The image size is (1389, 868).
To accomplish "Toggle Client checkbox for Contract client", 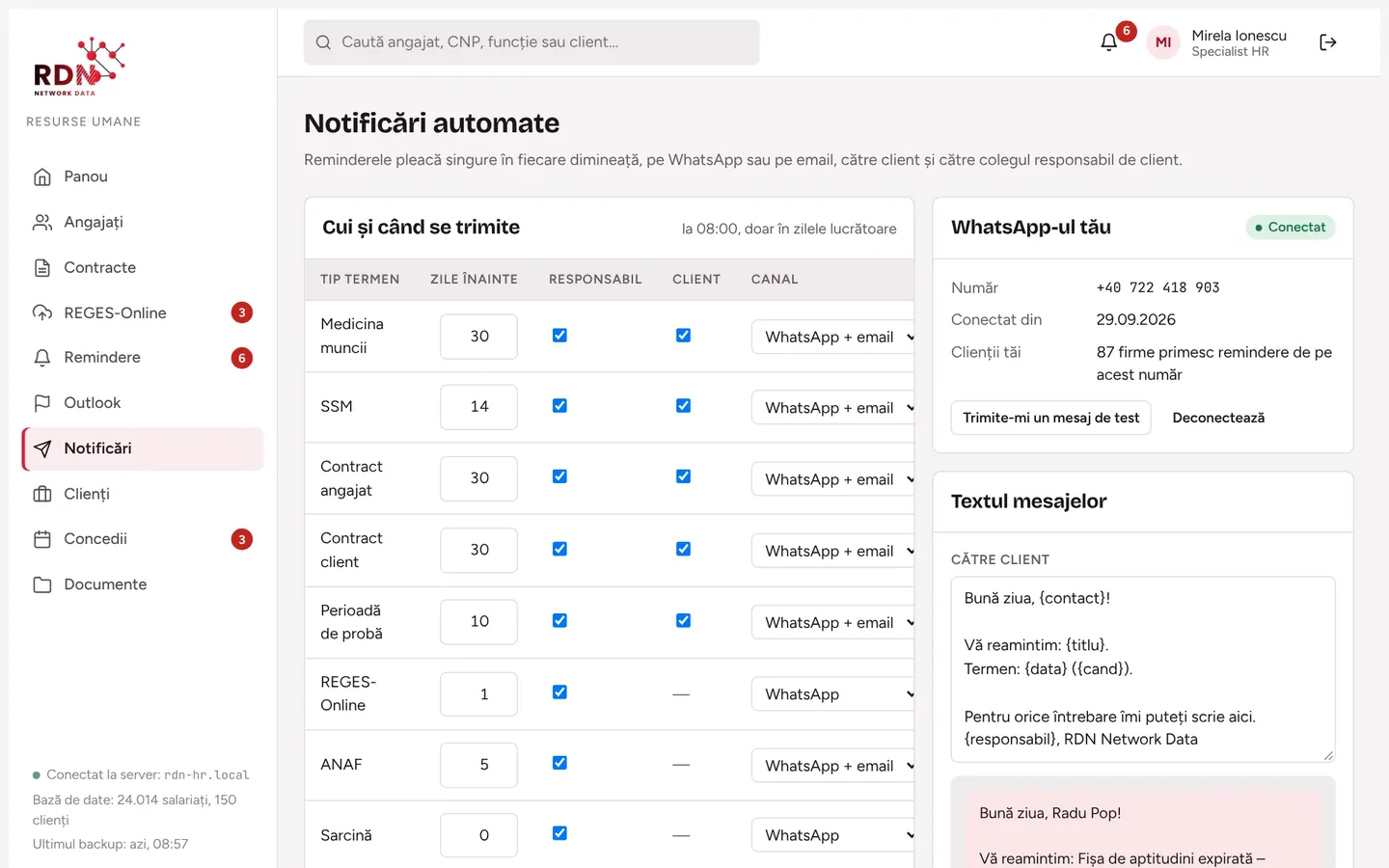I will tap(683, 549).
